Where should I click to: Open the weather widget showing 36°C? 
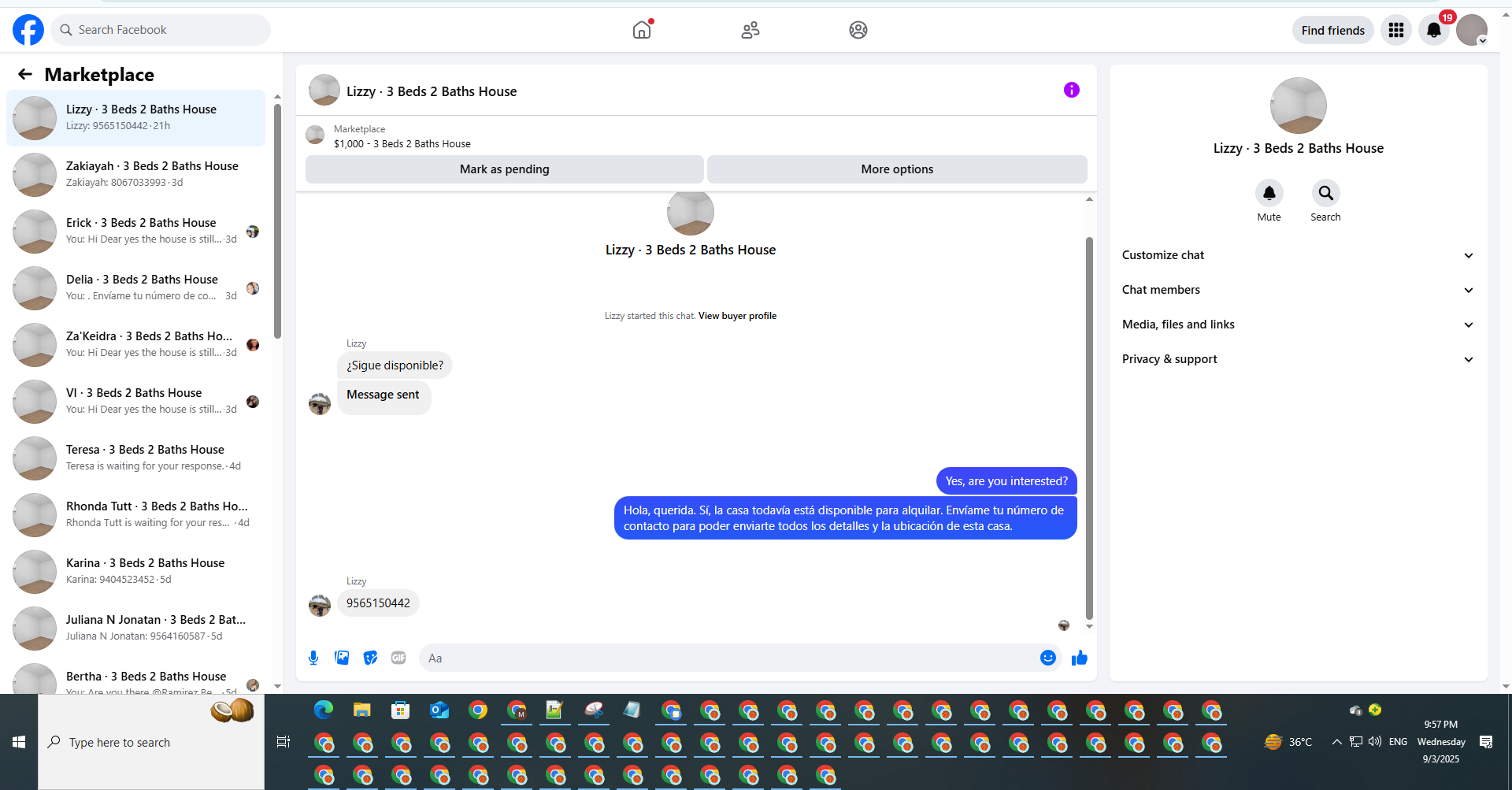pos(1288,742)
